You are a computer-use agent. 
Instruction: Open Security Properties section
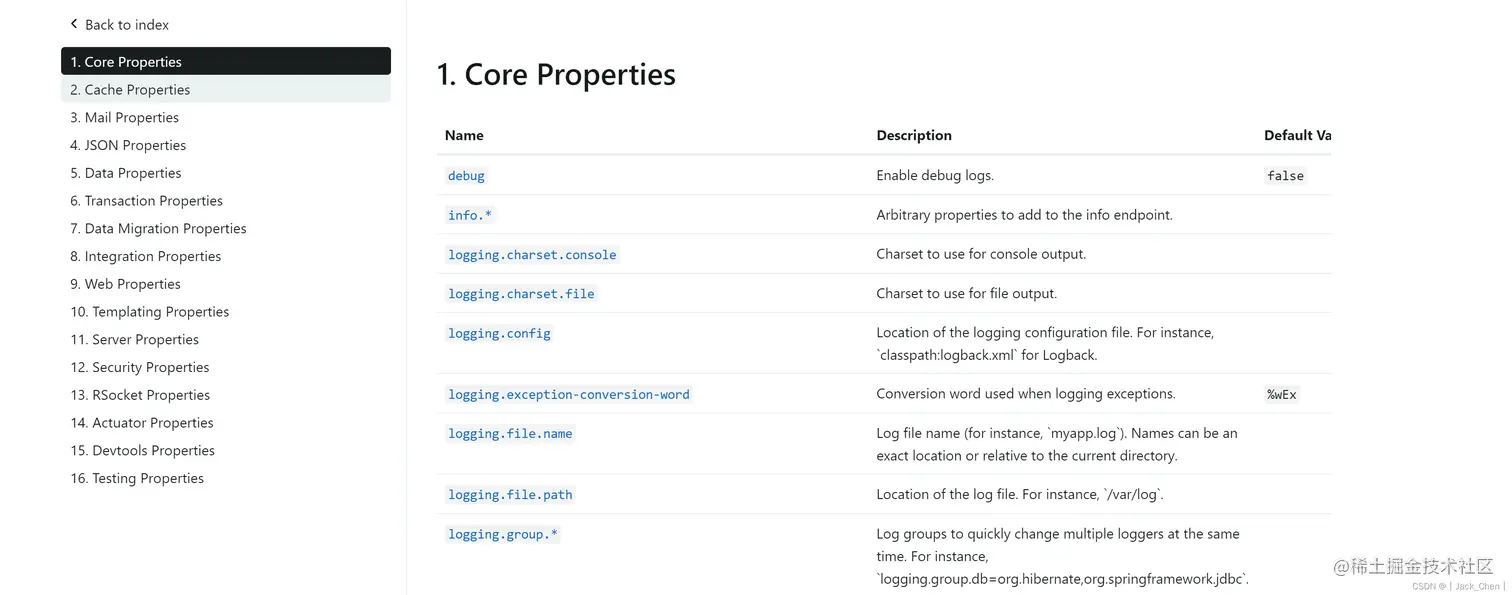pyautogui.click(x=140, y=367)
